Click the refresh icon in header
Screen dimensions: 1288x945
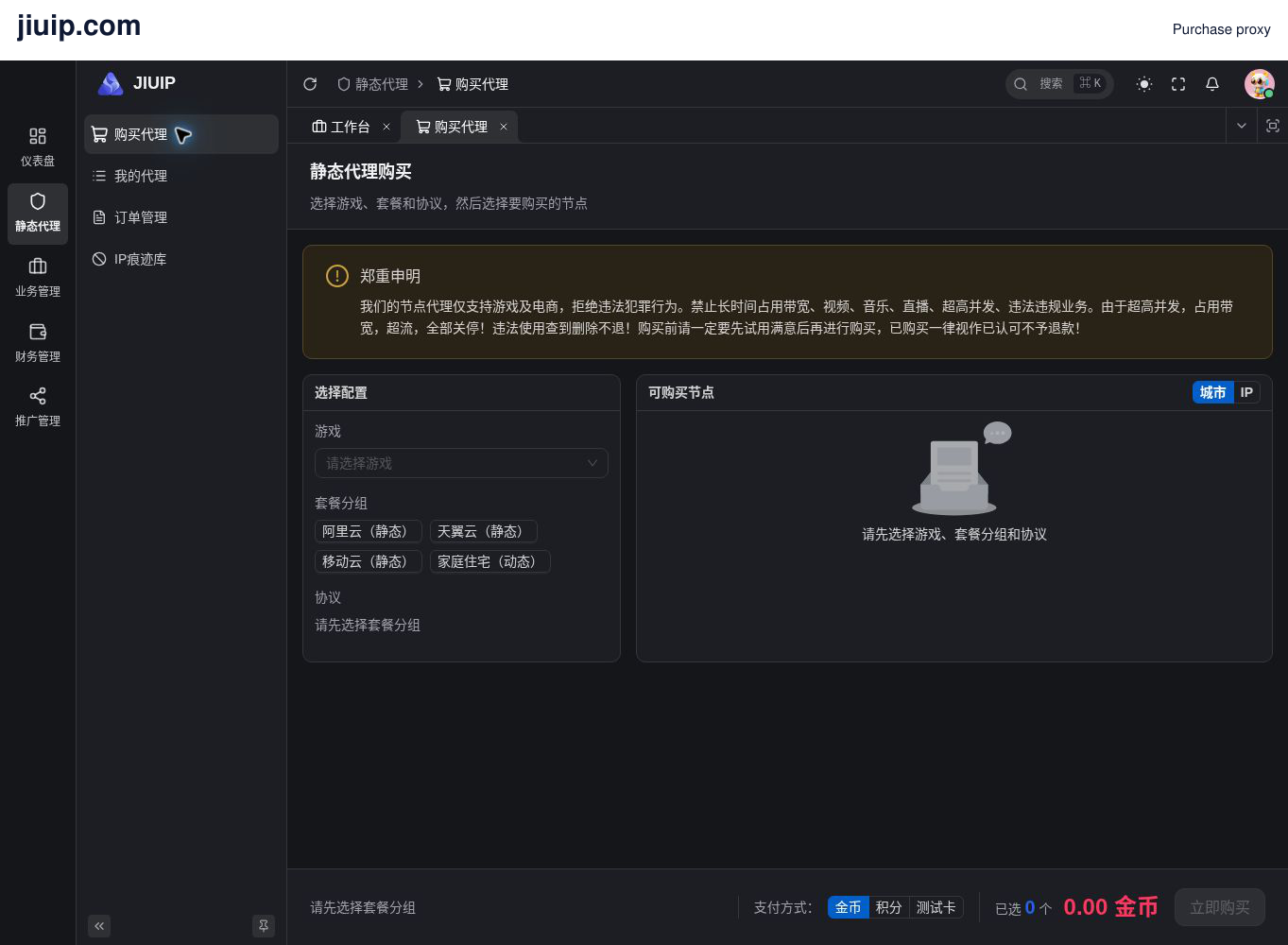(310, 84)
